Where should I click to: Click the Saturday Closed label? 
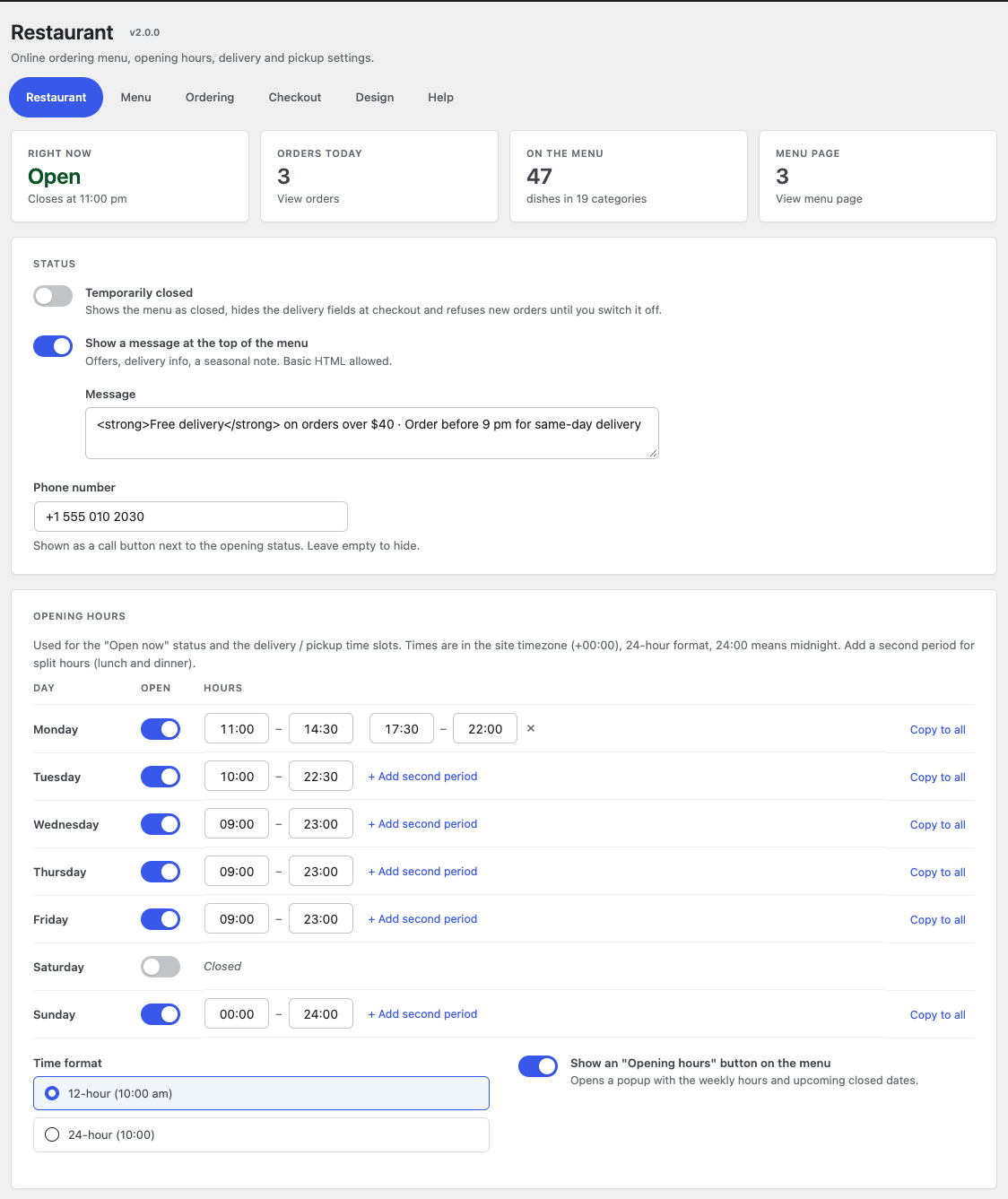click(222, 966)
